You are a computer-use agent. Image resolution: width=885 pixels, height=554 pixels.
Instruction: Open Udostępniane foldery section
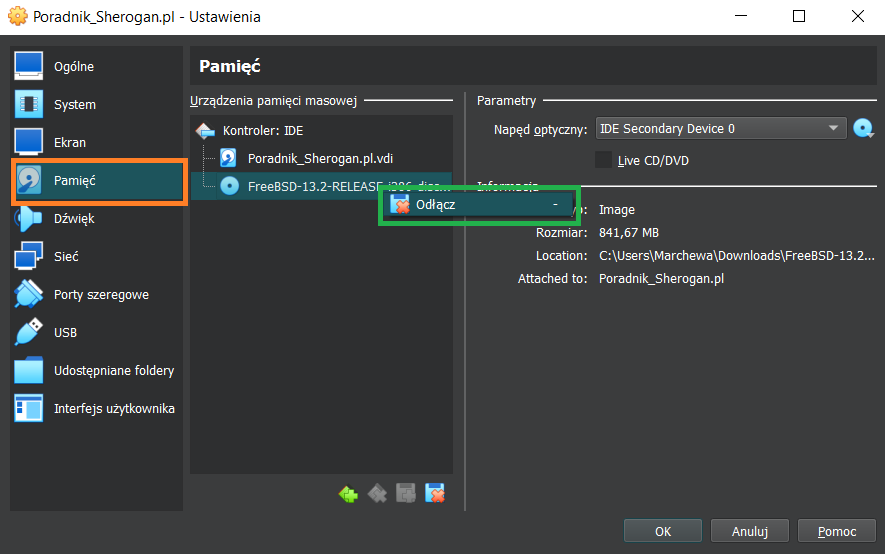tap(113, 371)
